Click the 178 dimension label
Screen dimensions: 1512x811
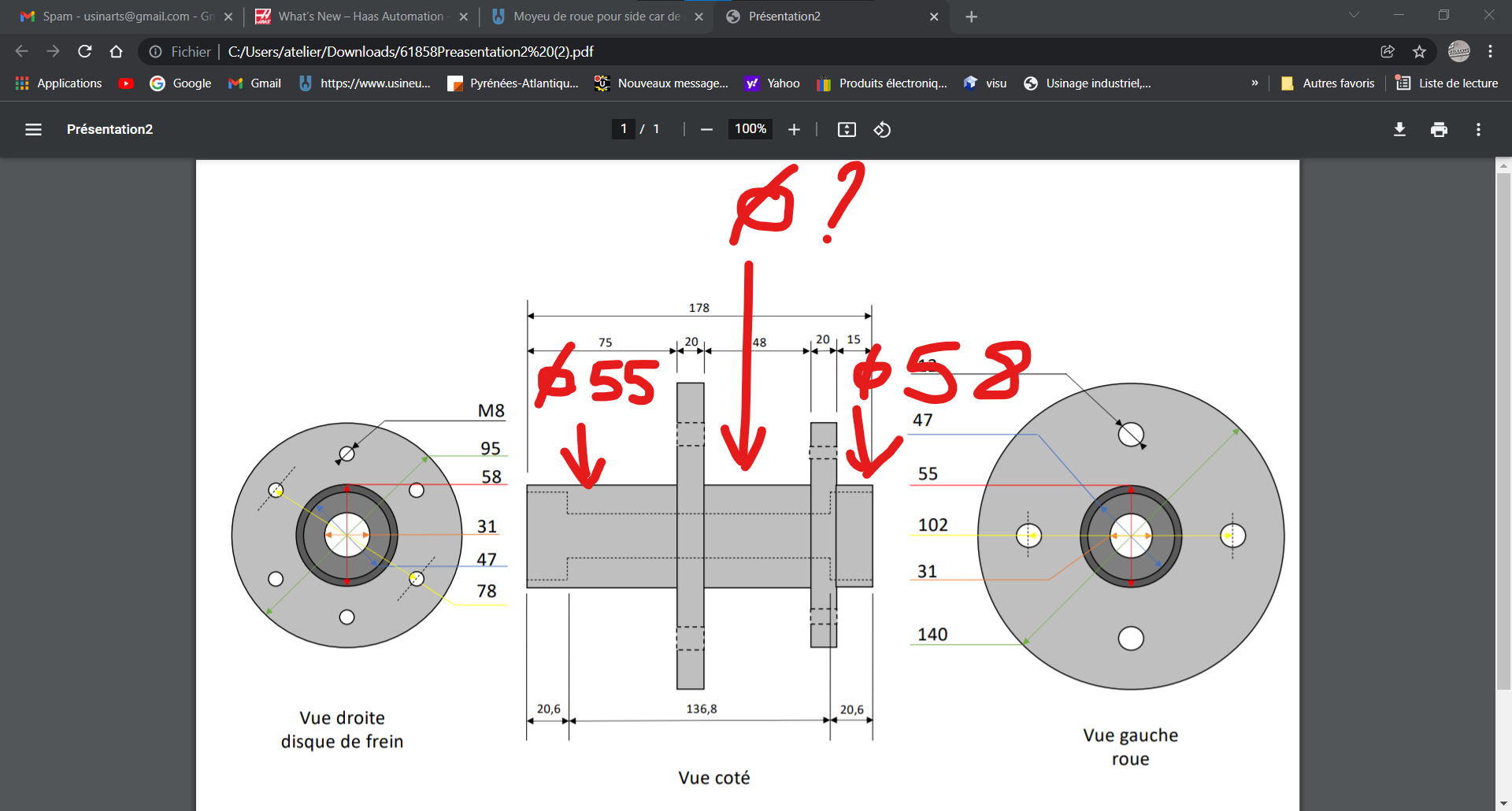pyautogui.click(x=699, y=308)
